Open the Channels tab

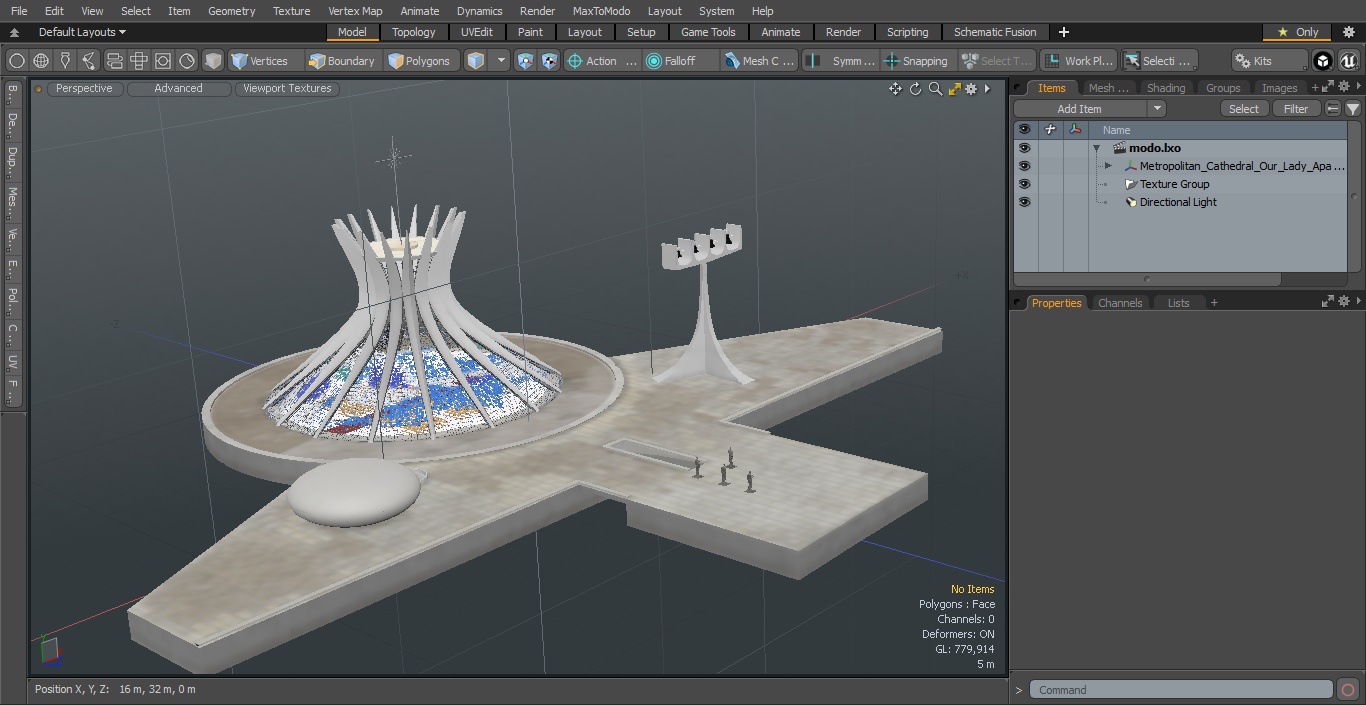coord(1119,303)
